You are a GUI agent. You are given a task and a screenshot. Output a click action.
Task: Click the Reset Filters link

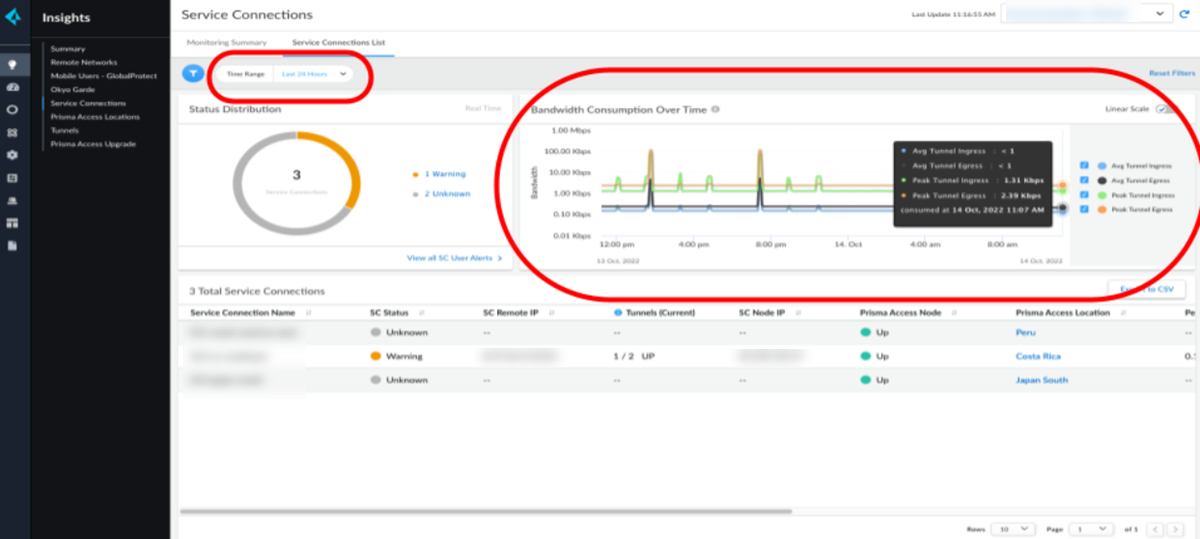[1171, 74]
